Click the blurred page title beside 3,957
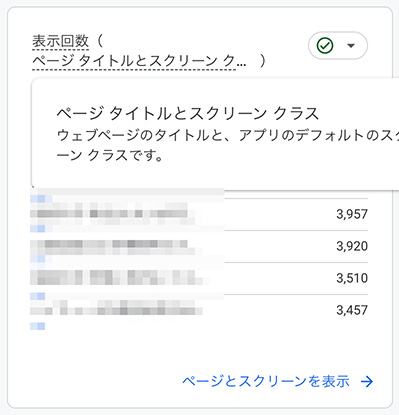 tap(113, 214)
